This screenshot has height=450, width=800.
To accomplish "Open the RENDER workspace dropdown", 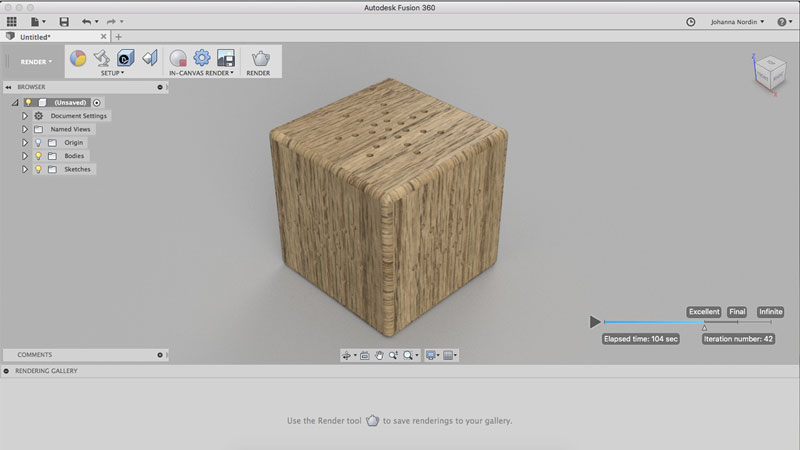I will (x=36, y=62).
